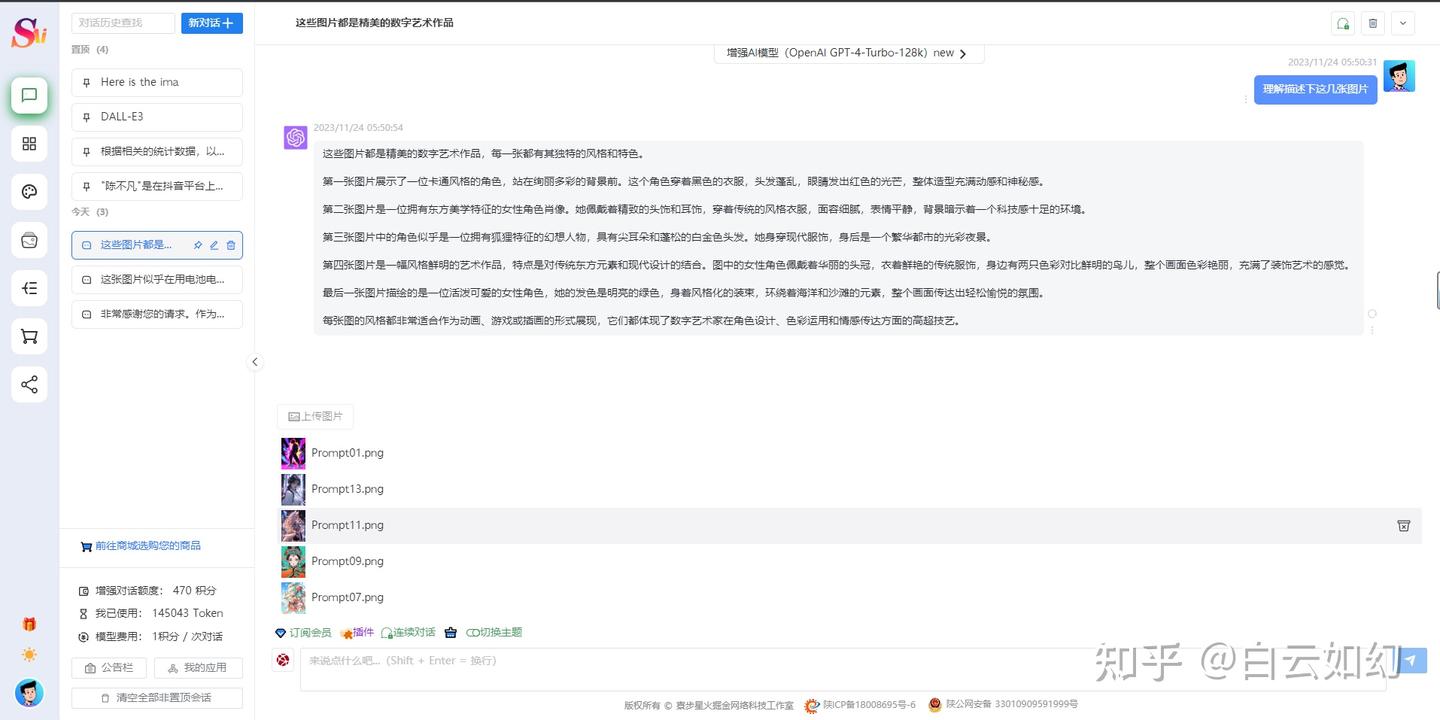
Task: Switch to the 这张图片似乎在用电池电 conversation
Action: pyautogui.click(x=156, y=279)
